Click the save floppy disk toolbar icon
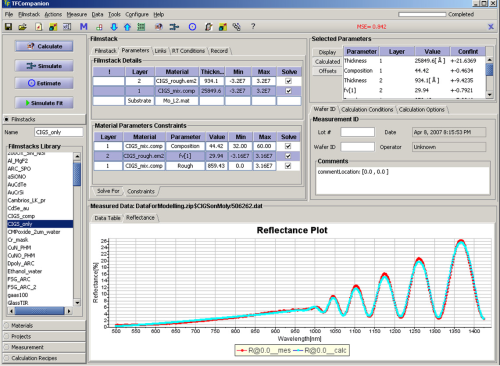Viewport: 500px width, 366px height. [8, 27]
